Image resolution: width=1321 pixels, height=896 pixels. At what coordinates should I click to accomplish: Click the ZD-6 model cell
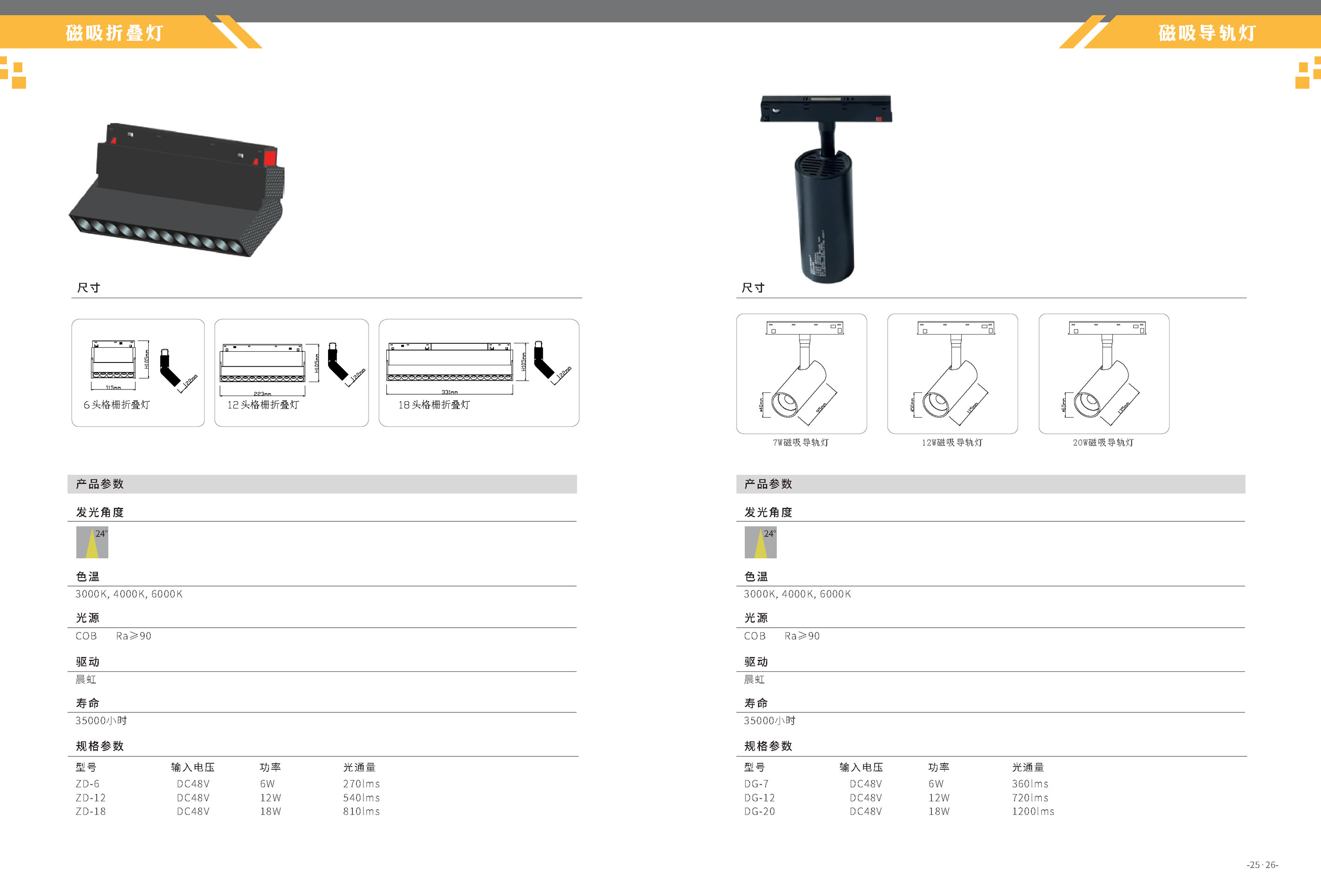tap(88, 783)
